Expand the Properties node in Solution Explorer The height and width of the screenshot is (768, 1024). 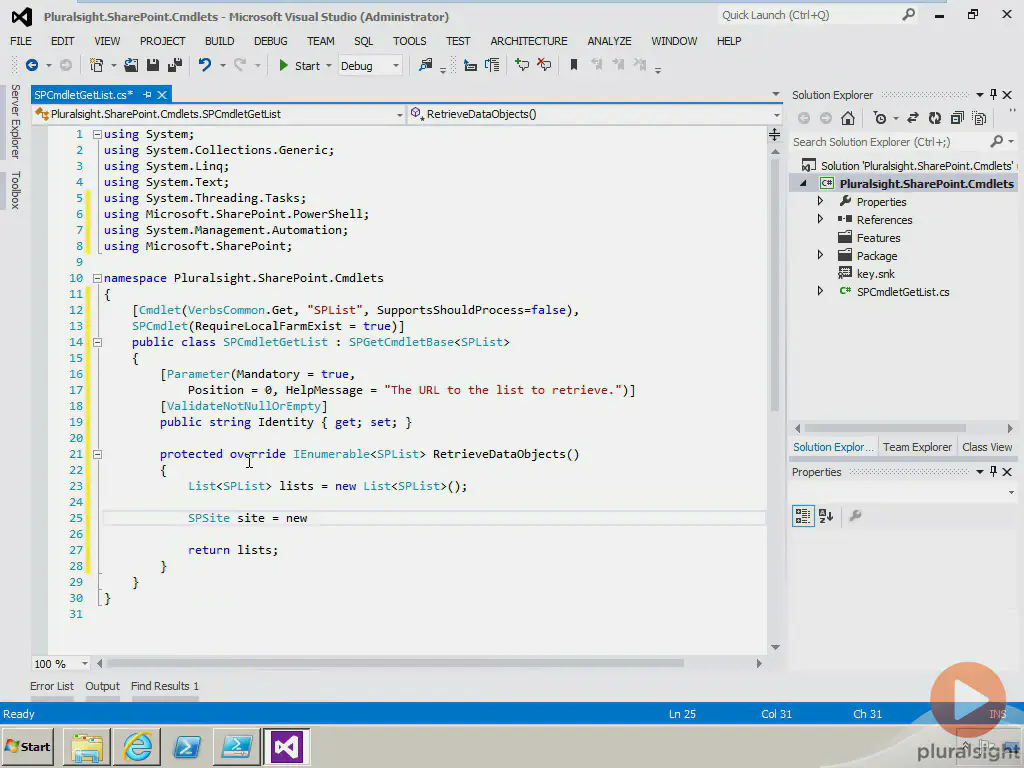pos(820,202)
